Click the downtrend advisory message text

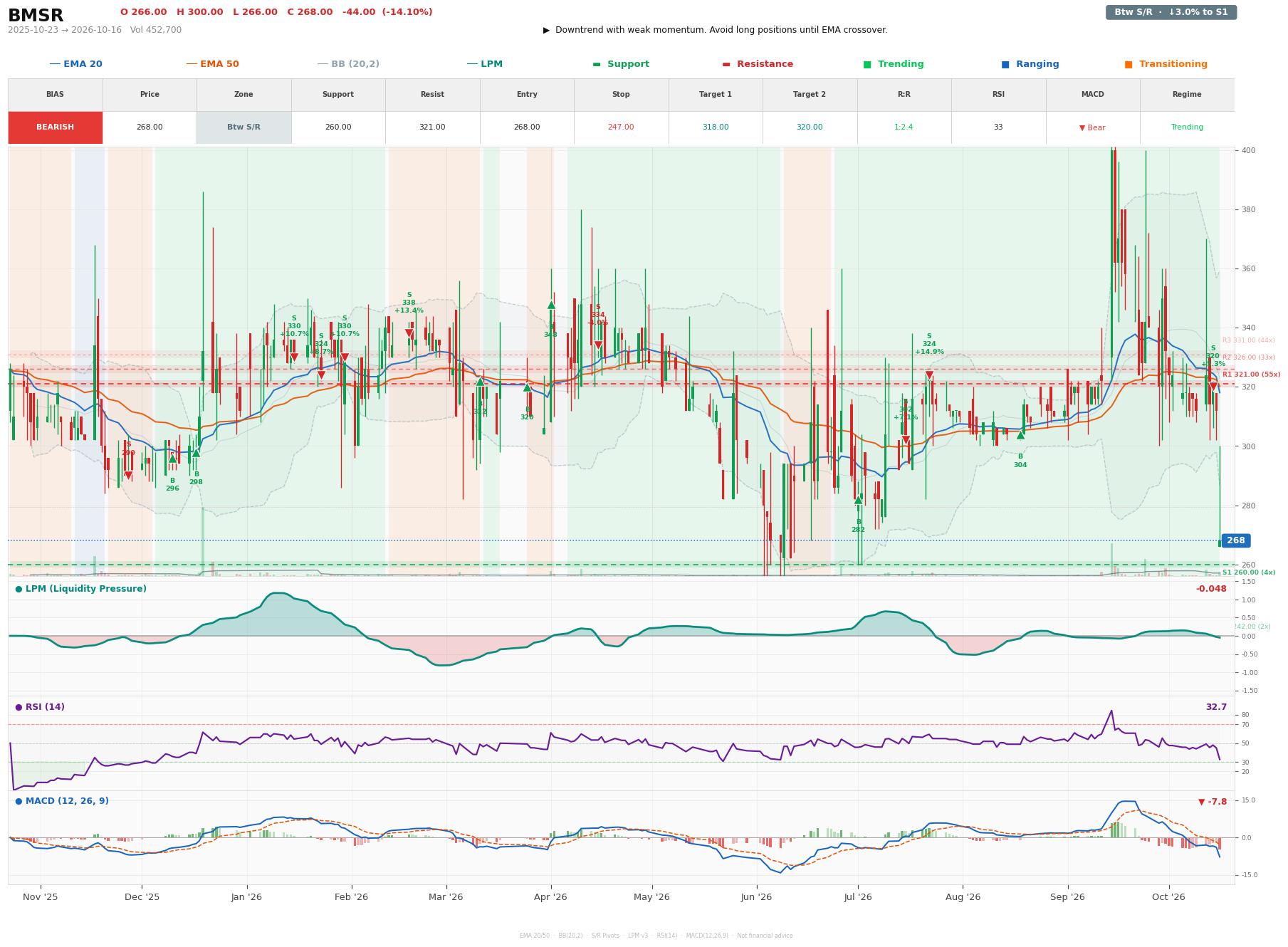pyautogui.click(x=716, y=30)
